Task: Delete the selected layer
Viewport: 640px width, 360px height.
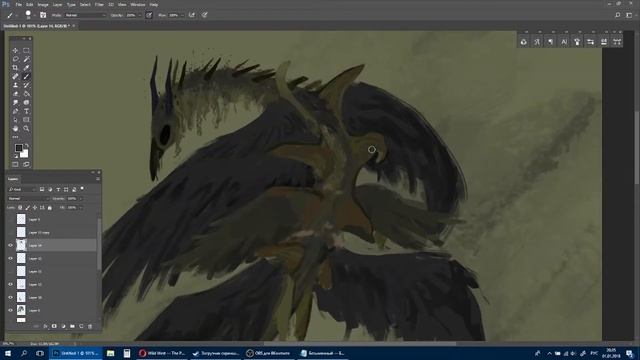Action: pos(90,326)
